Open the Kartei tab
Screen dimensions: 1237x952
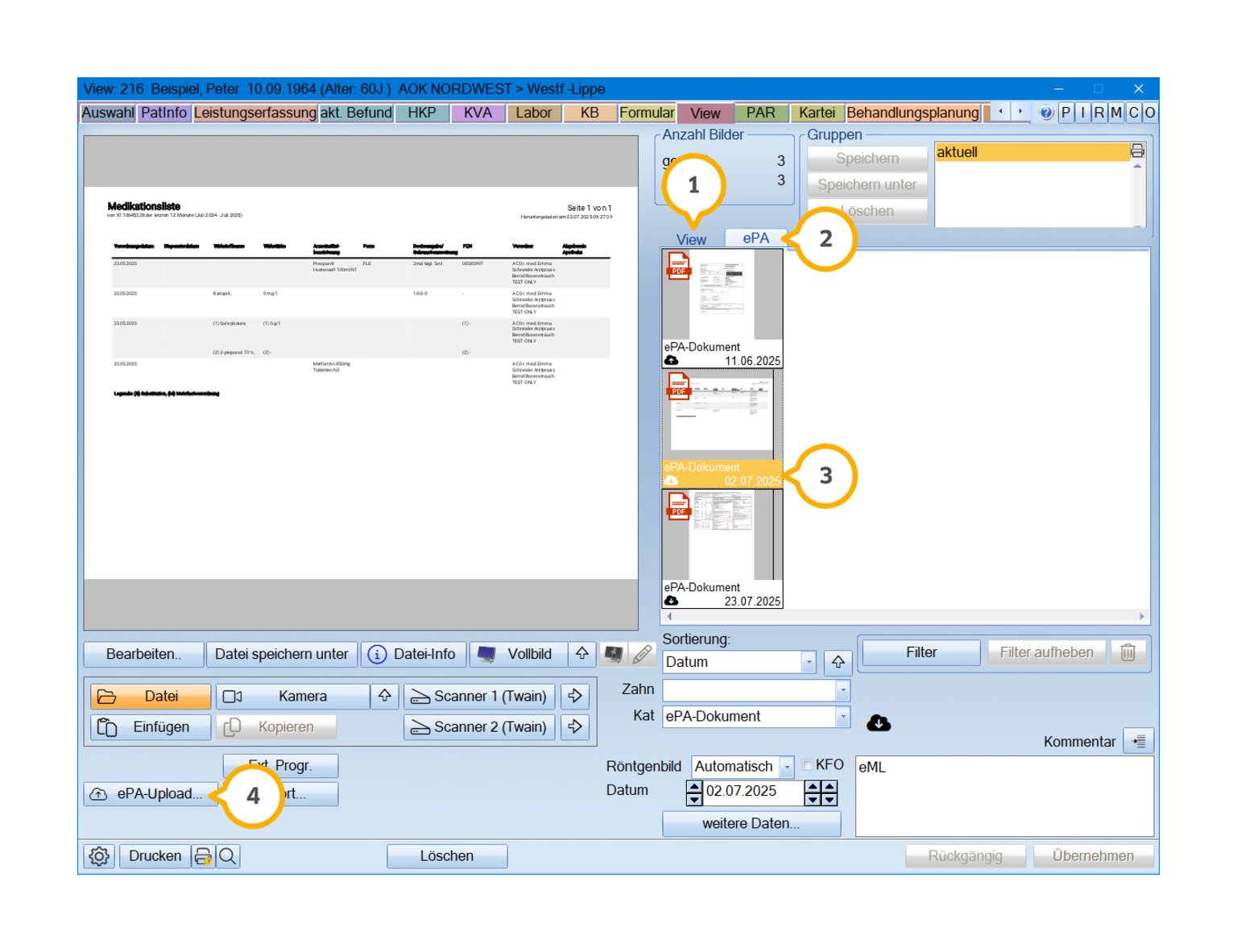click(817, 113)
